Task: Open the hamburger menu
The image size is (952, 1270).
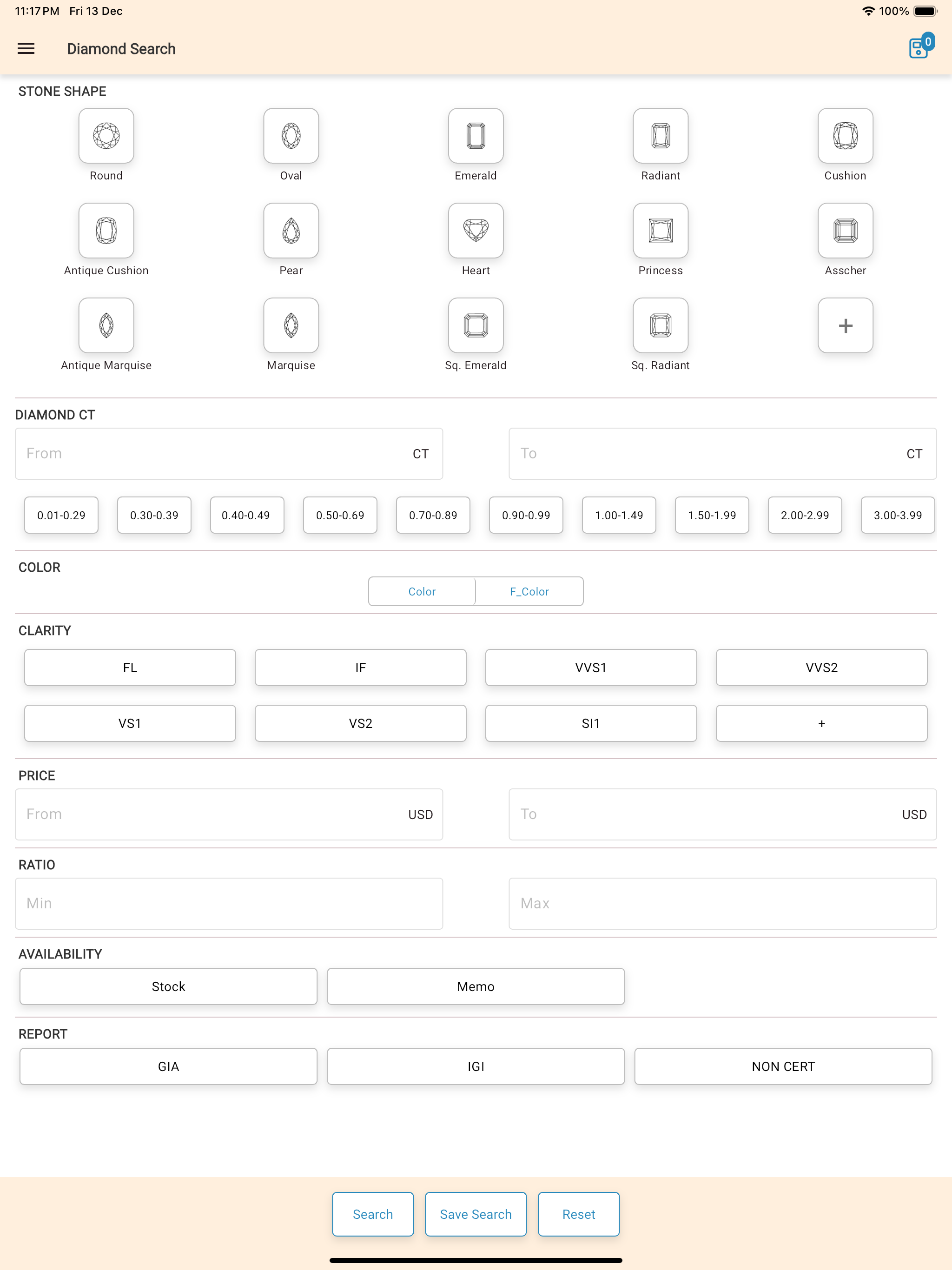Action: (x=26, y=49)
